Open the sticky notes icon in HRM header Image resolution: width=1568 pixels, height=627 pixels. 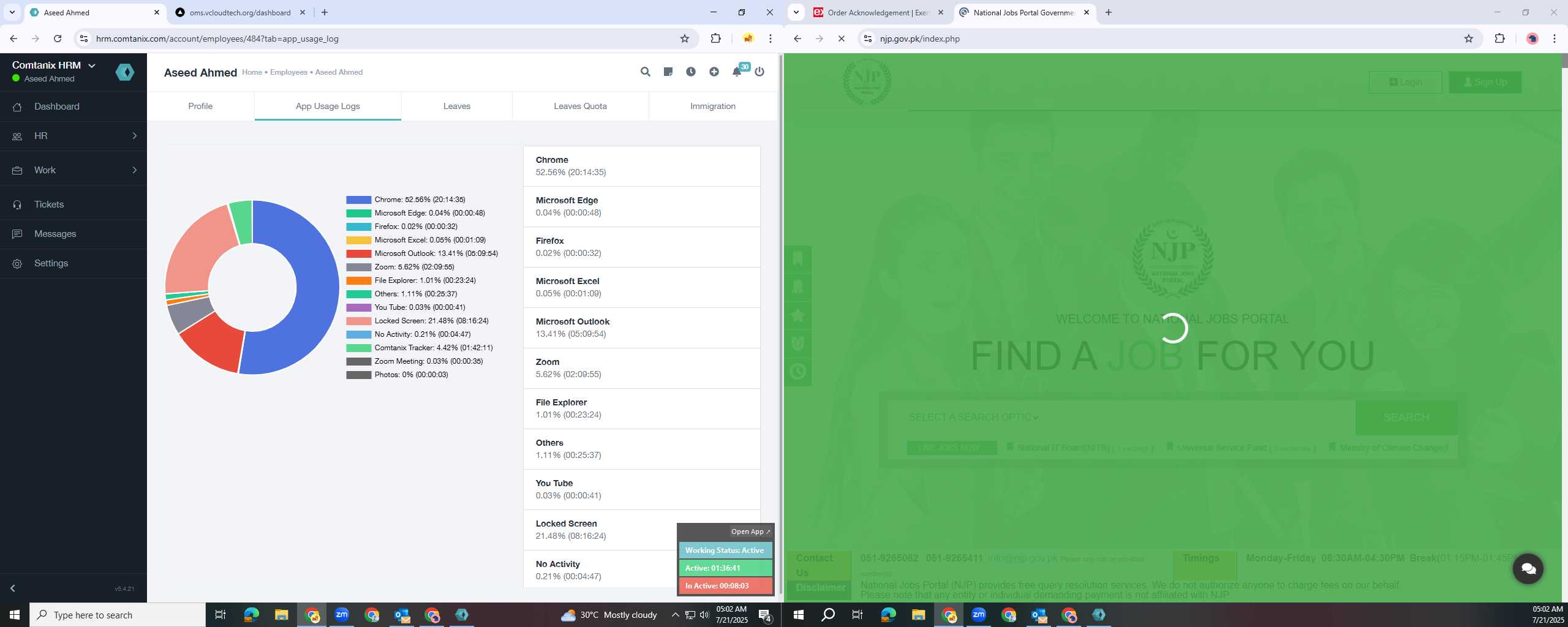pyautogui.click(x=668, y=72)
